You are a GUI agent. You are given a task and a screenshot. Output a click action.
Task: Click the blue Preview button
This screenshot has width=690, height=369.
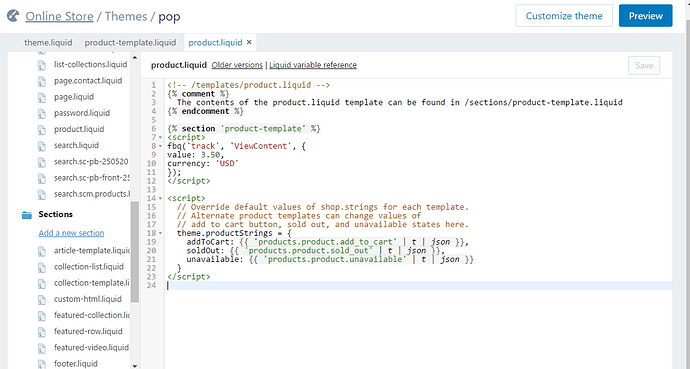tap(646, 16)
